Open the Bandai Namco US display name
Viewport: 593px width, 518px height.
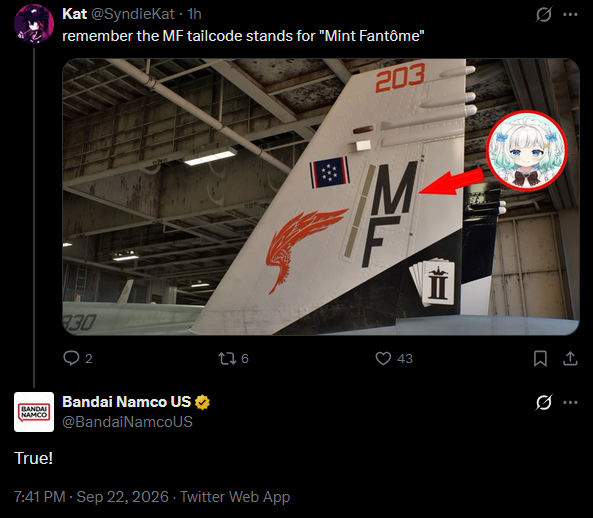126,402
